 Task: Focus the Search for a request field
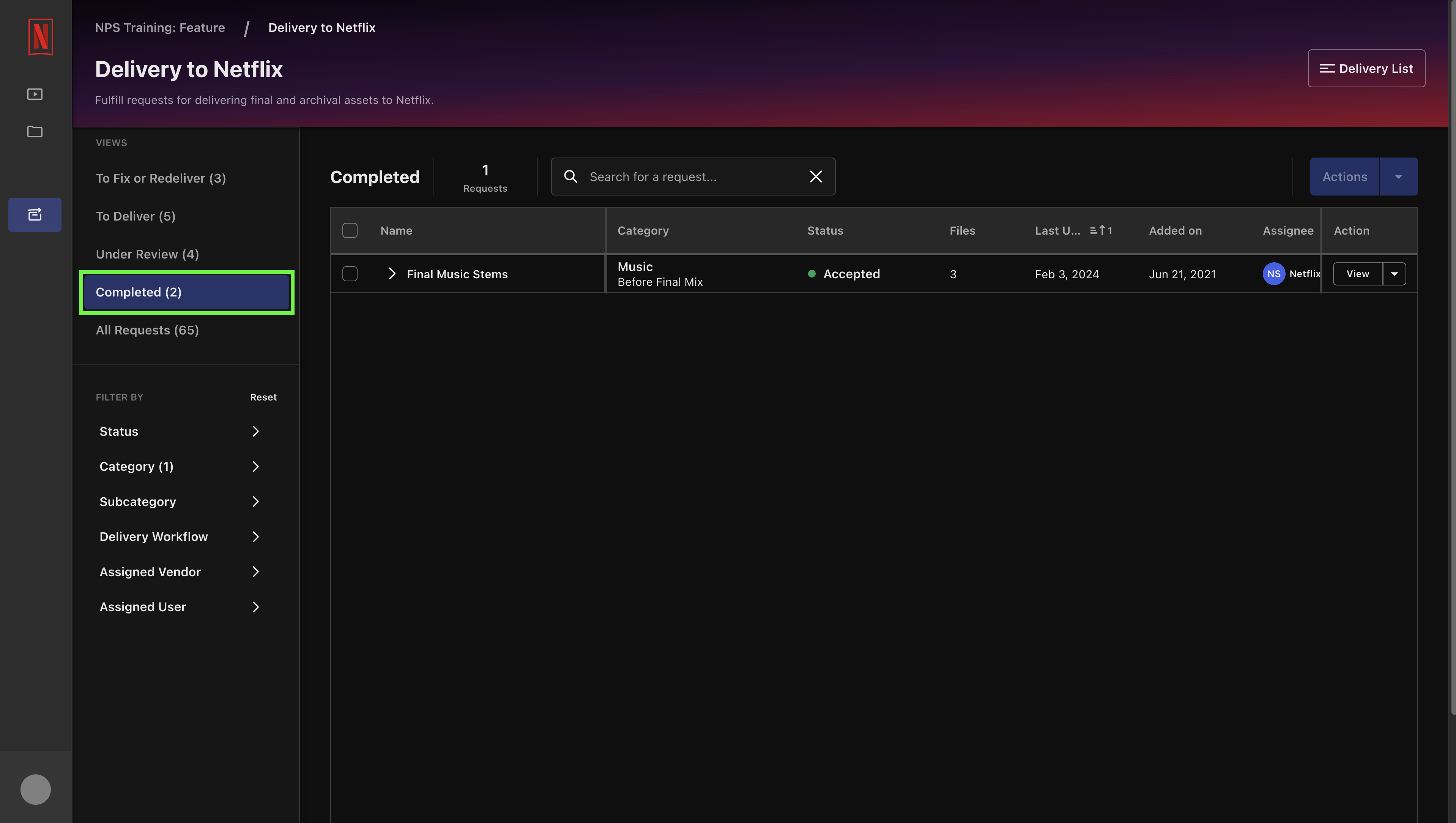tap(693, 177)
